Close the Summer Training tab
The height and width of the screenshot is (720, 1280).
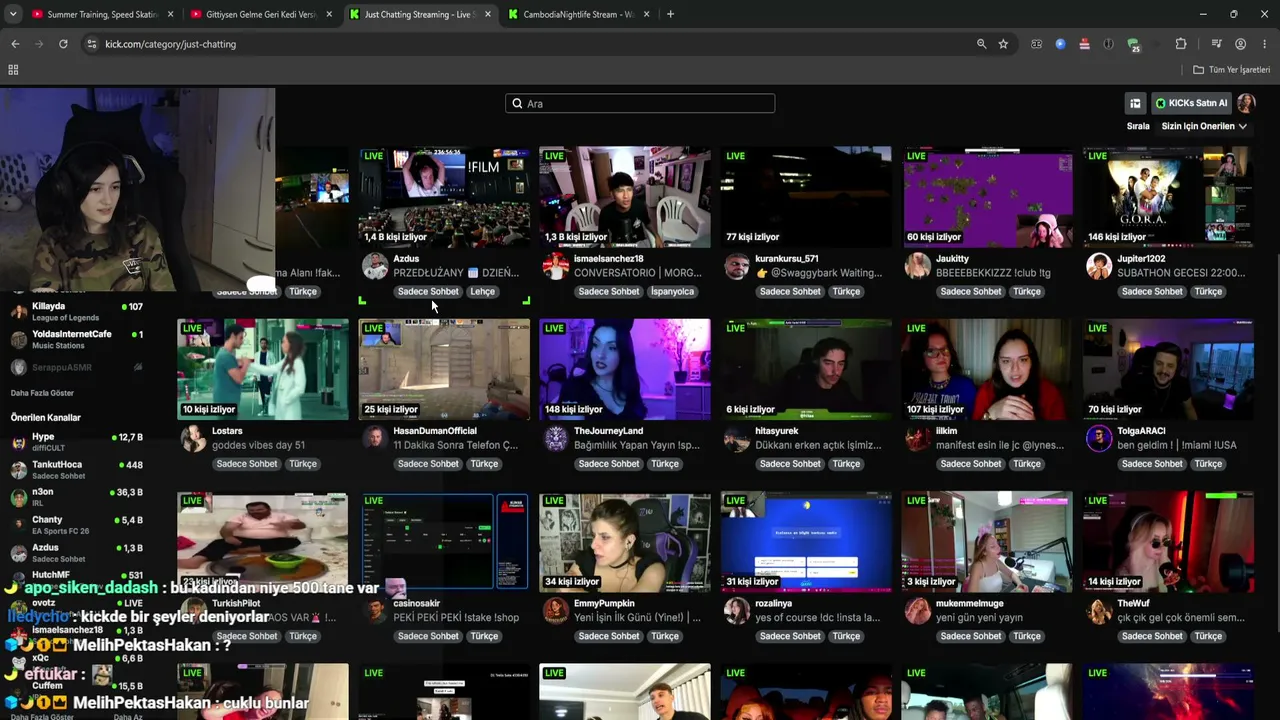(x=171, y=14)
